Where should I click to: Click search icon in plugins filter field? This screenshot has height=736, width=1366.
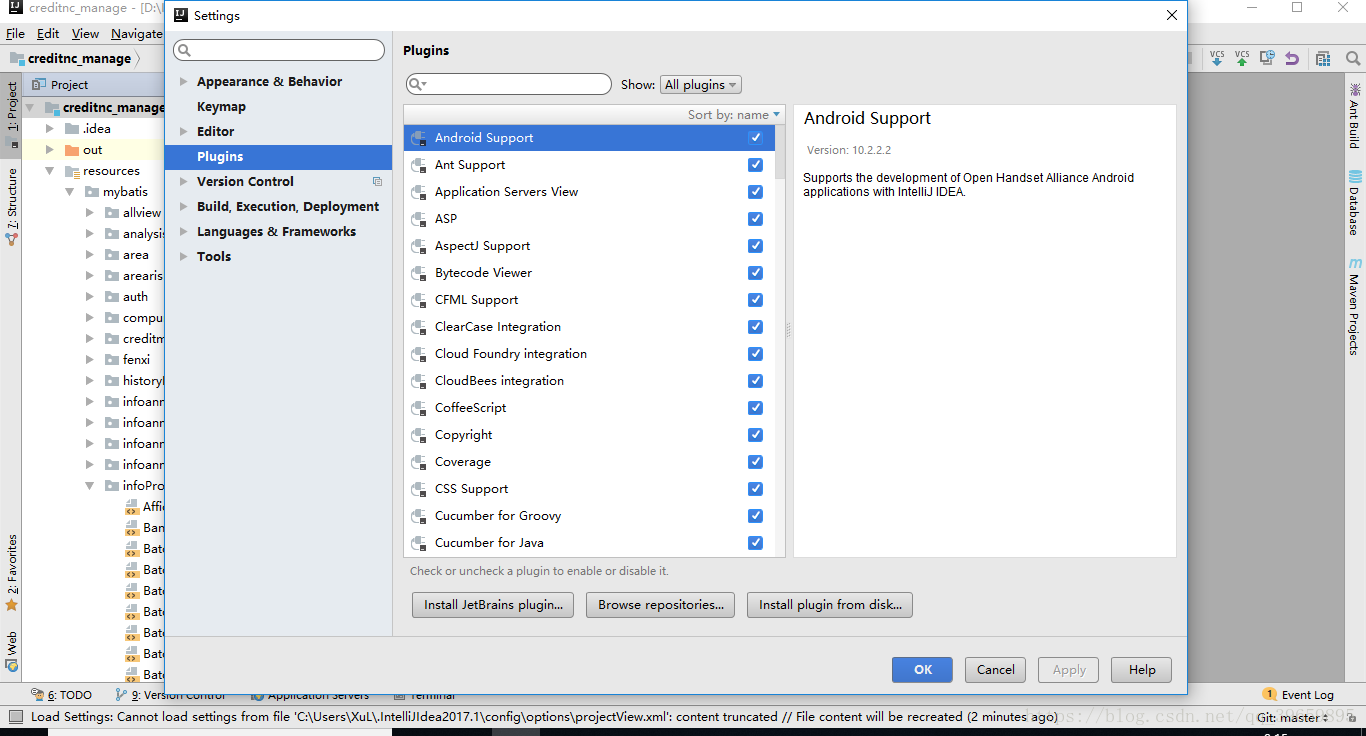[x=418, y=85]
